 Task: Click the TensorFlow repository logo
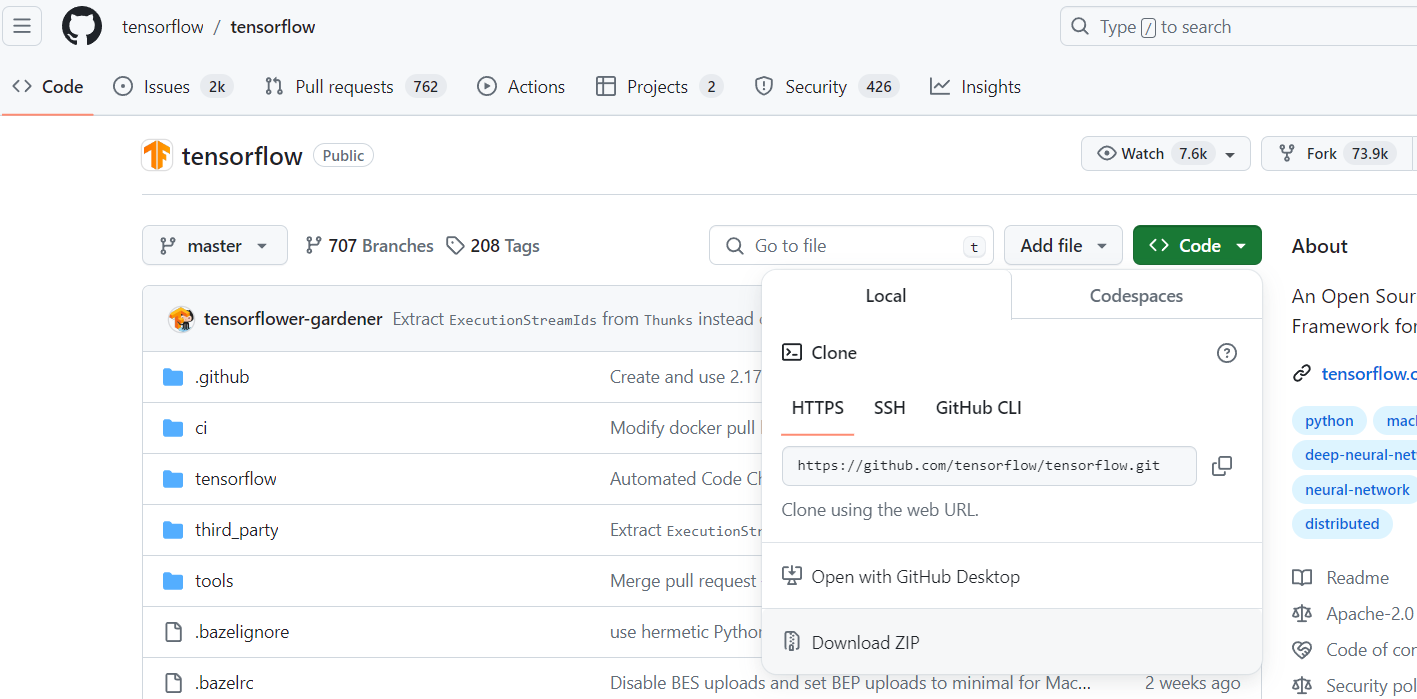point(157,155)
